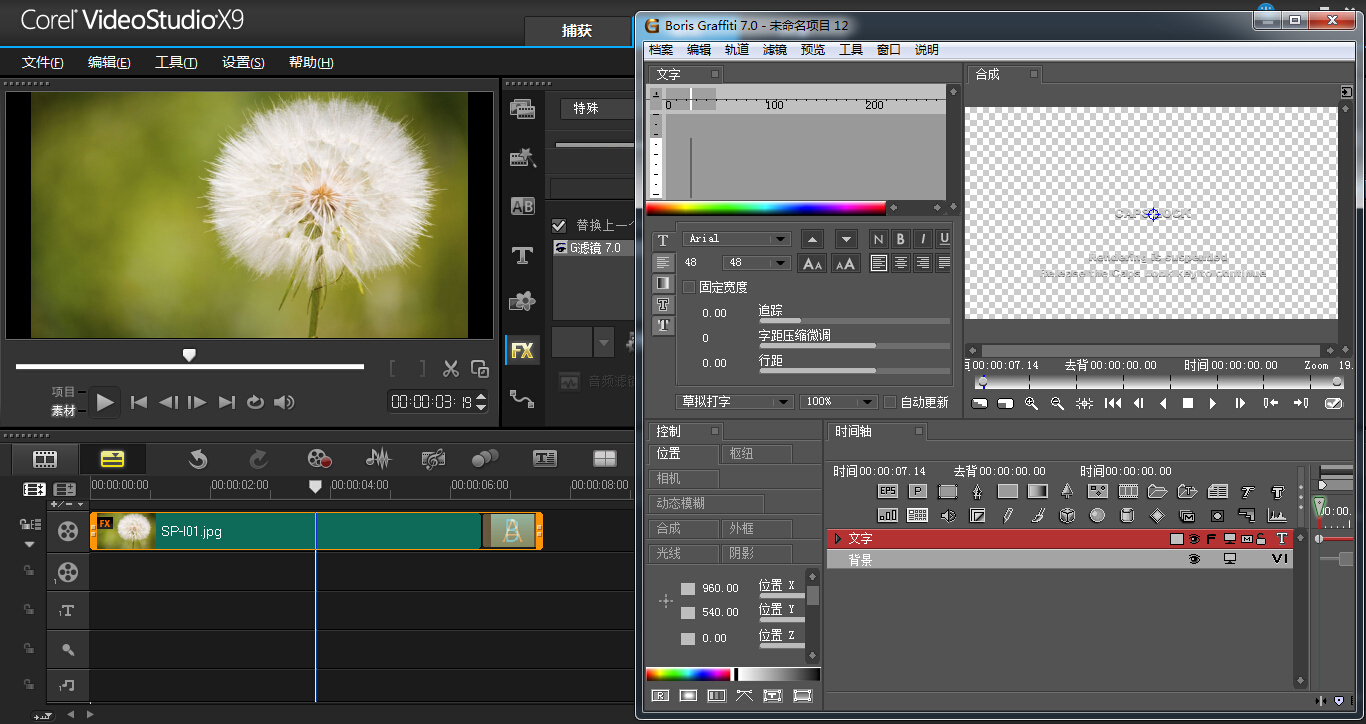The height and width of the screenshot is (724, 1366).
Task: Click the G滤镜 7.0 filter entry
Action: pos(594,247)
